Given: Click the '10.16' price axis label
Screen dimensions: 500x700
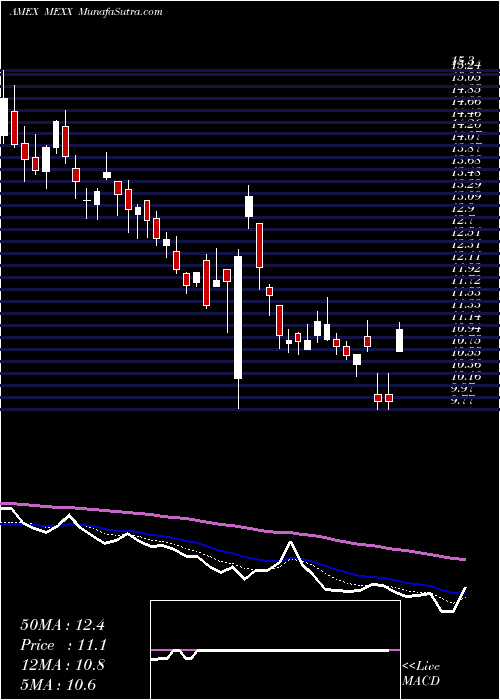Looking at the screenshot, I should (466, 377).
